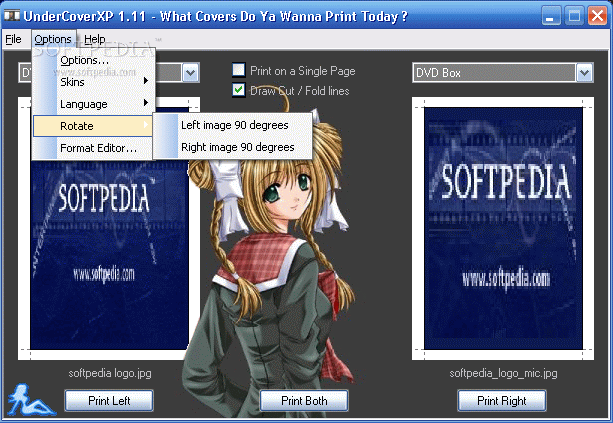Open the File menu
This screenshot has width=613, height=423.
[13, 39]
